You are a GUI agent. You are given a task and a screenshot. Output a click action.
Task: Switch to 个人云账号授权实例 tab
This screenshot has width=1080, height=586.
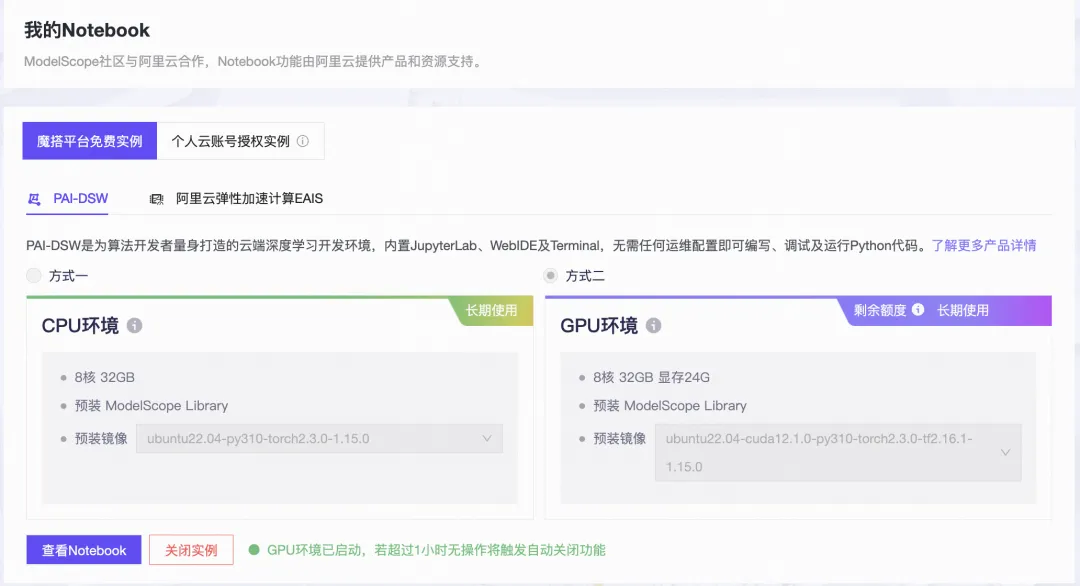pos(240,141)
